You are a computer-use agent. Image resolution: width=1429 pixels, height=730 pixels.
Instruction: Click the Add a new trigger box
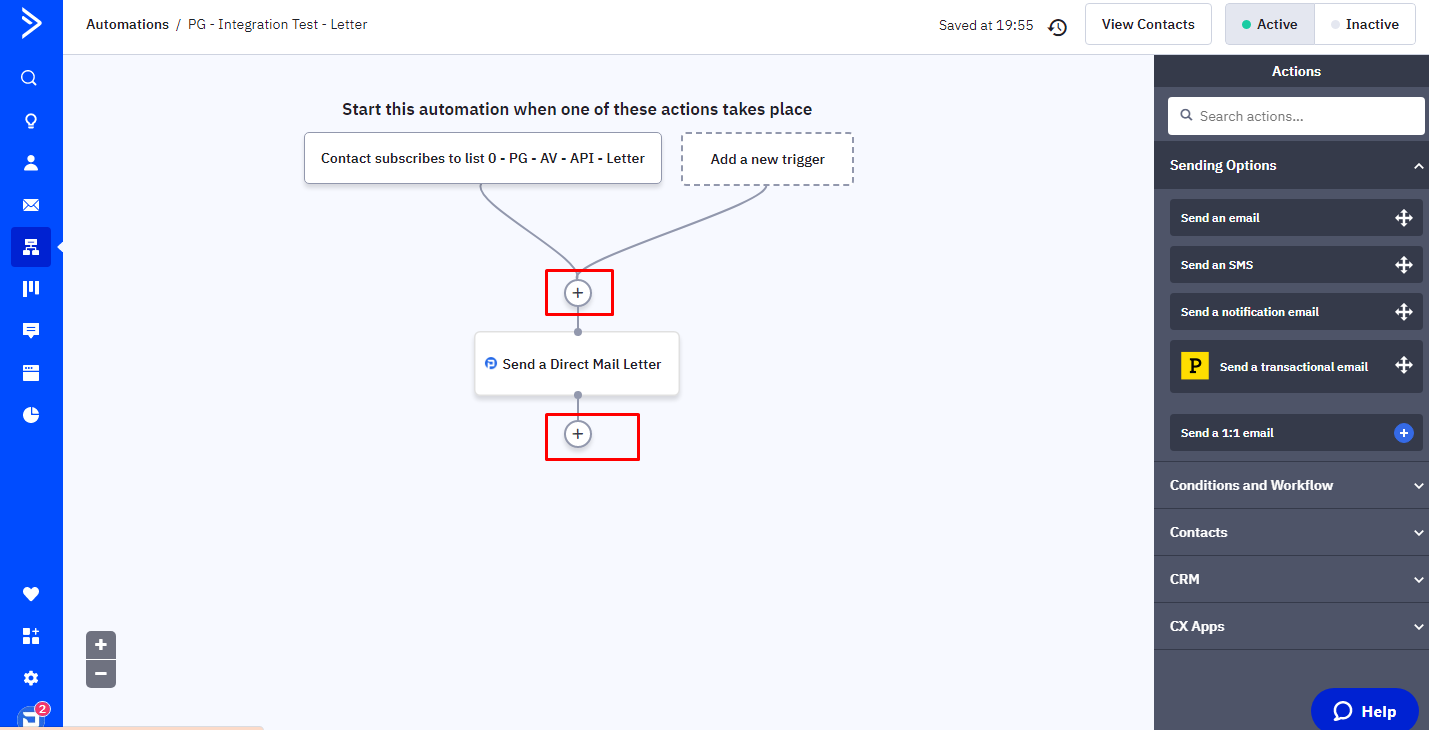[767, 159]
